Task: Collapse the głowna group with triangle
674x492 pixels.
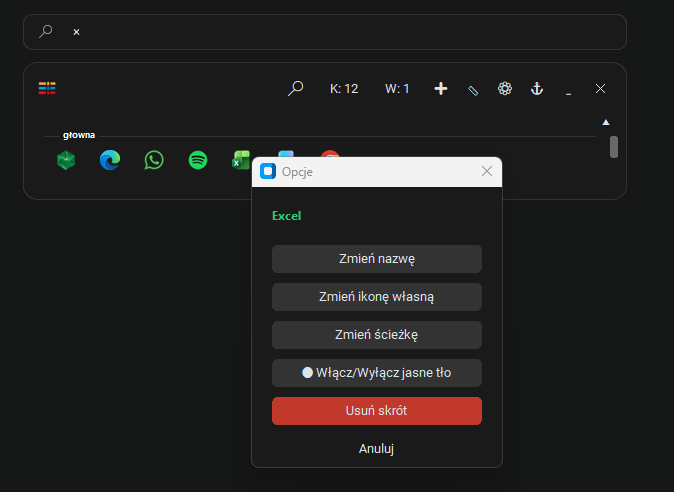Action: (606, 122)
